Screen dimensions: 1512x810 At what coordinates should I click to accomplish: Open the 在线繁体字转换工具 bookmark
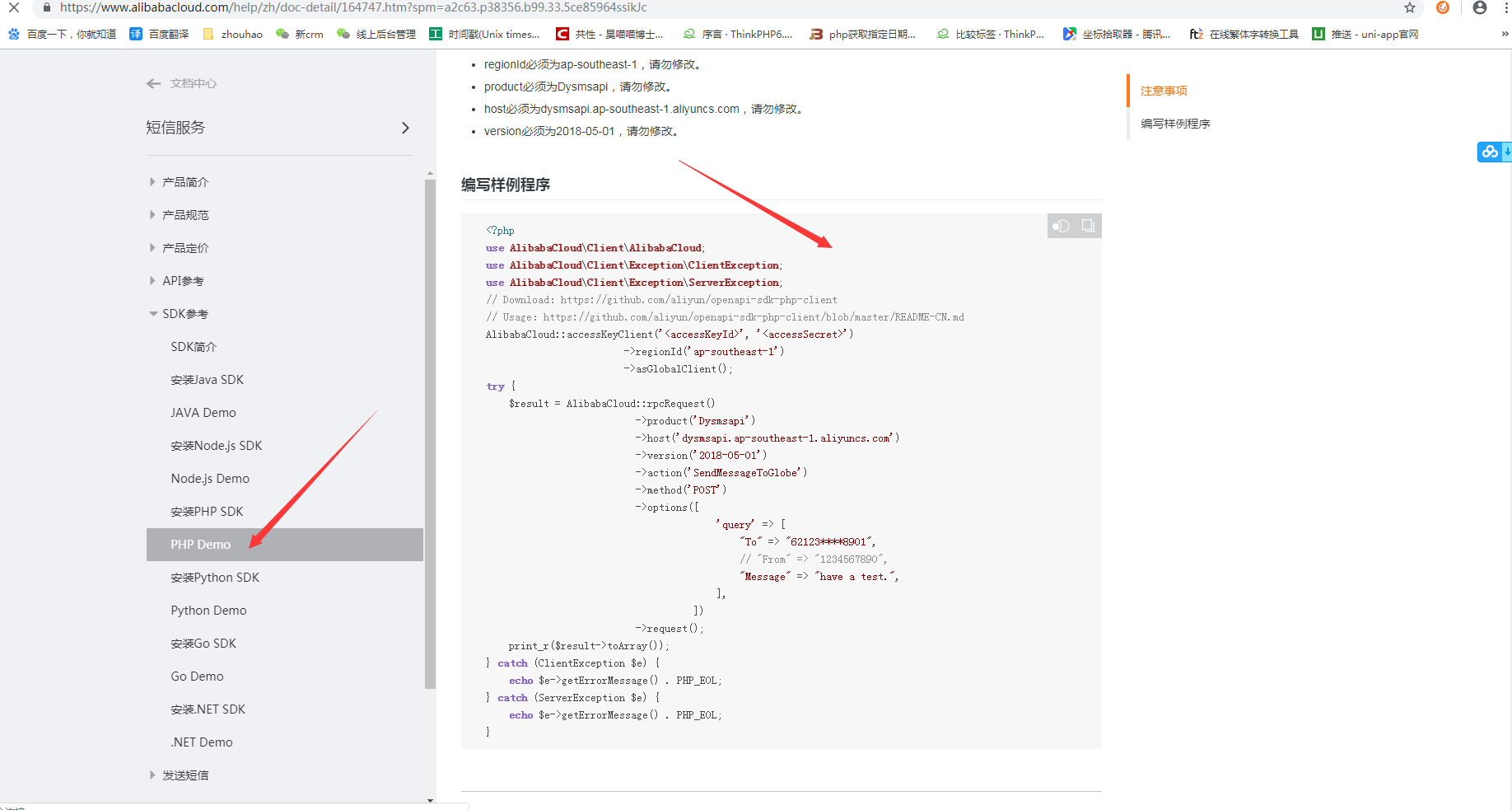(1244, 34)
